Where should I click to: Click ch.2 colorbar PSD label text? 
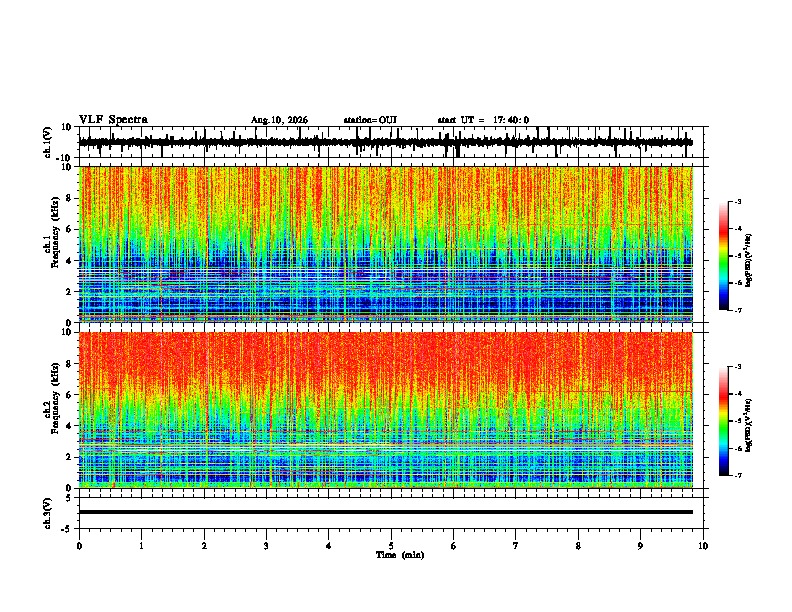click(749, 425)
